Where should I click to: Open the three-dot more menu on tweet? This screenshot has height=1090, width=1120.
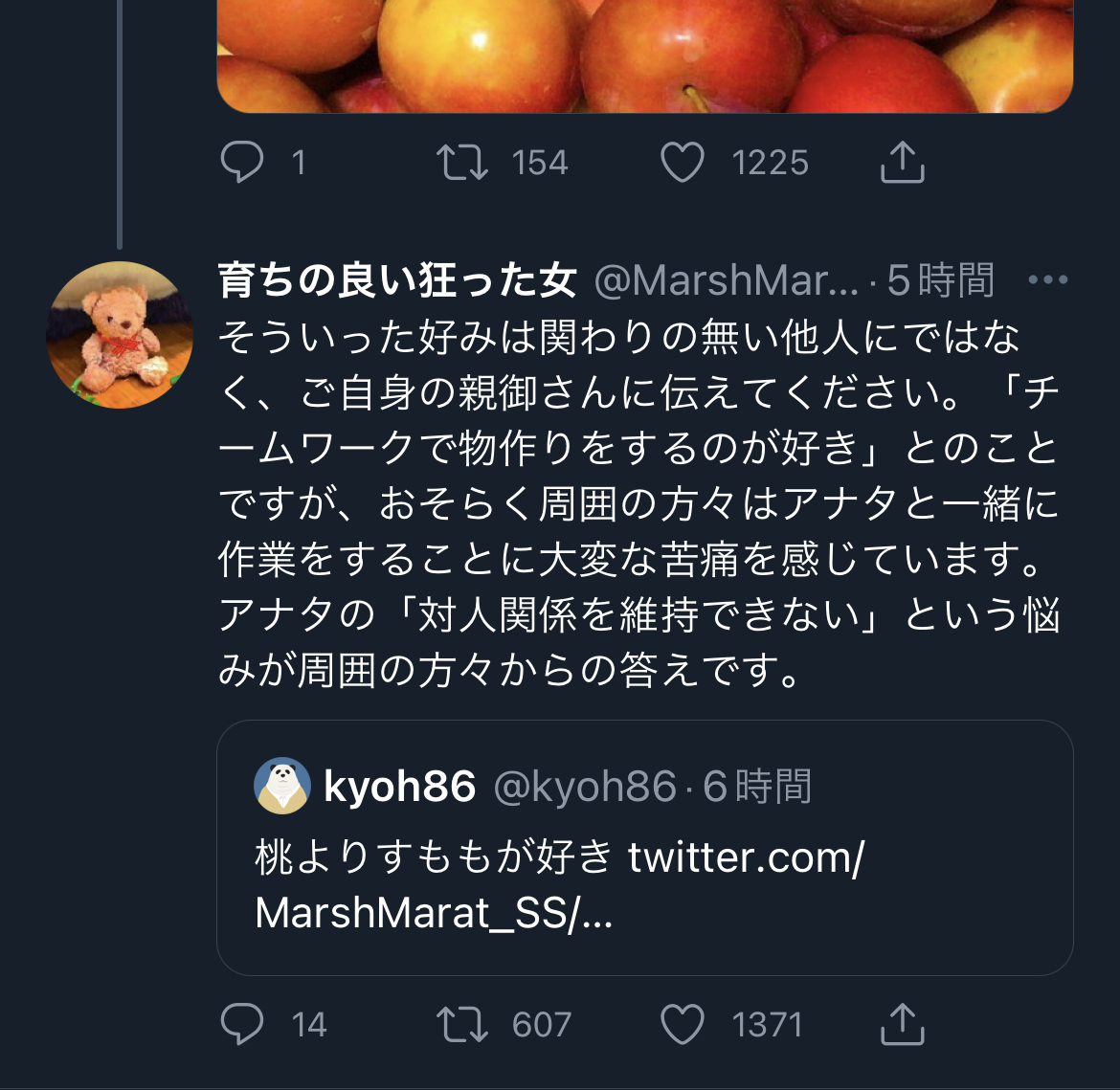(1047, 280)
